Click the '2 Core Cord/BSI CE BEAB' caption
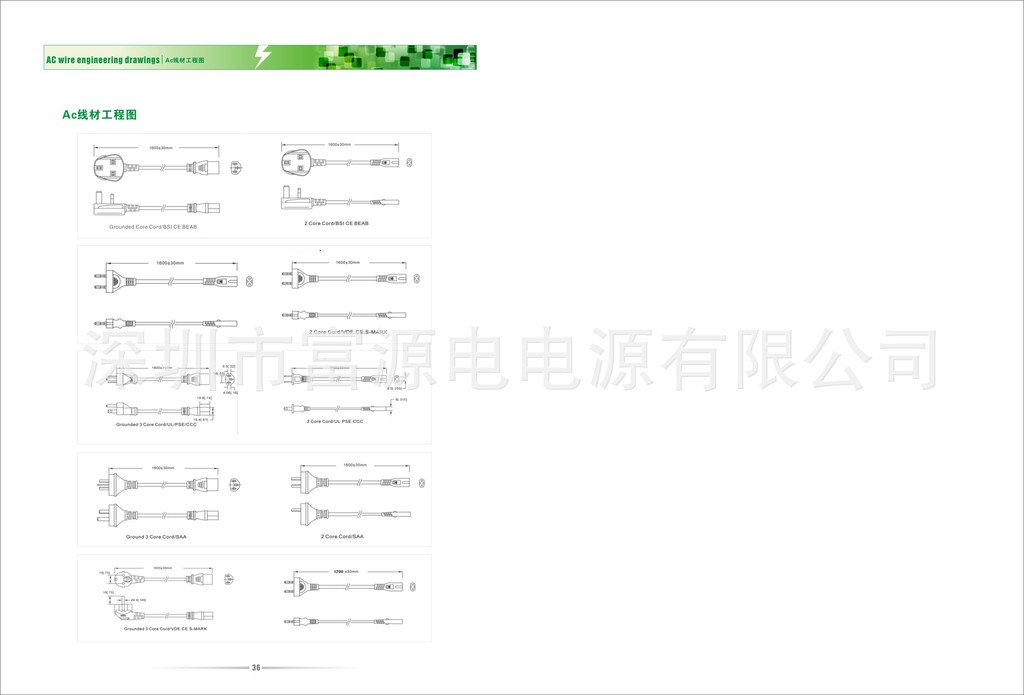 tap(336, 223)
